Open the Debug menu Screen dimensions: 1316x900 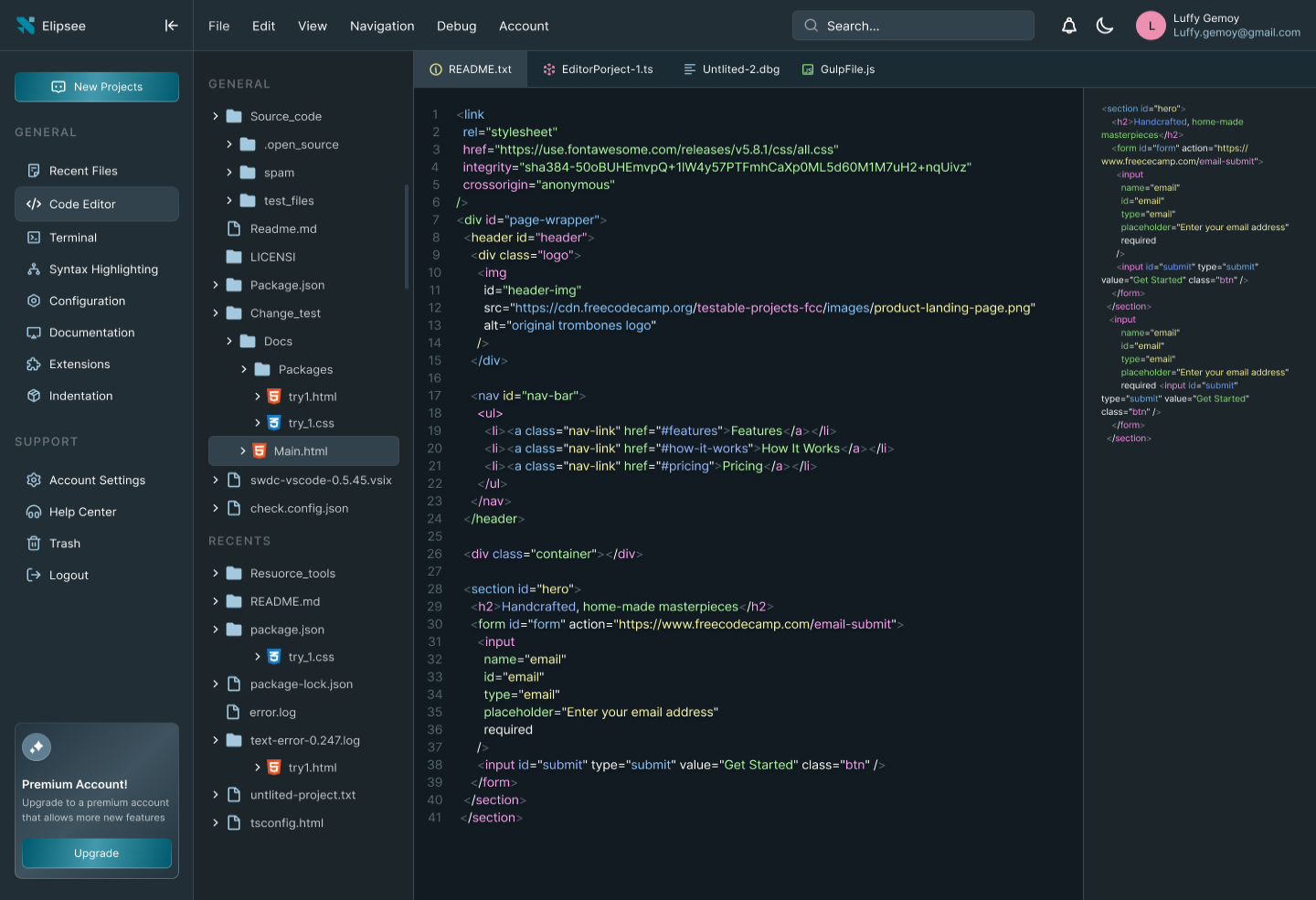tap(456, 26)
